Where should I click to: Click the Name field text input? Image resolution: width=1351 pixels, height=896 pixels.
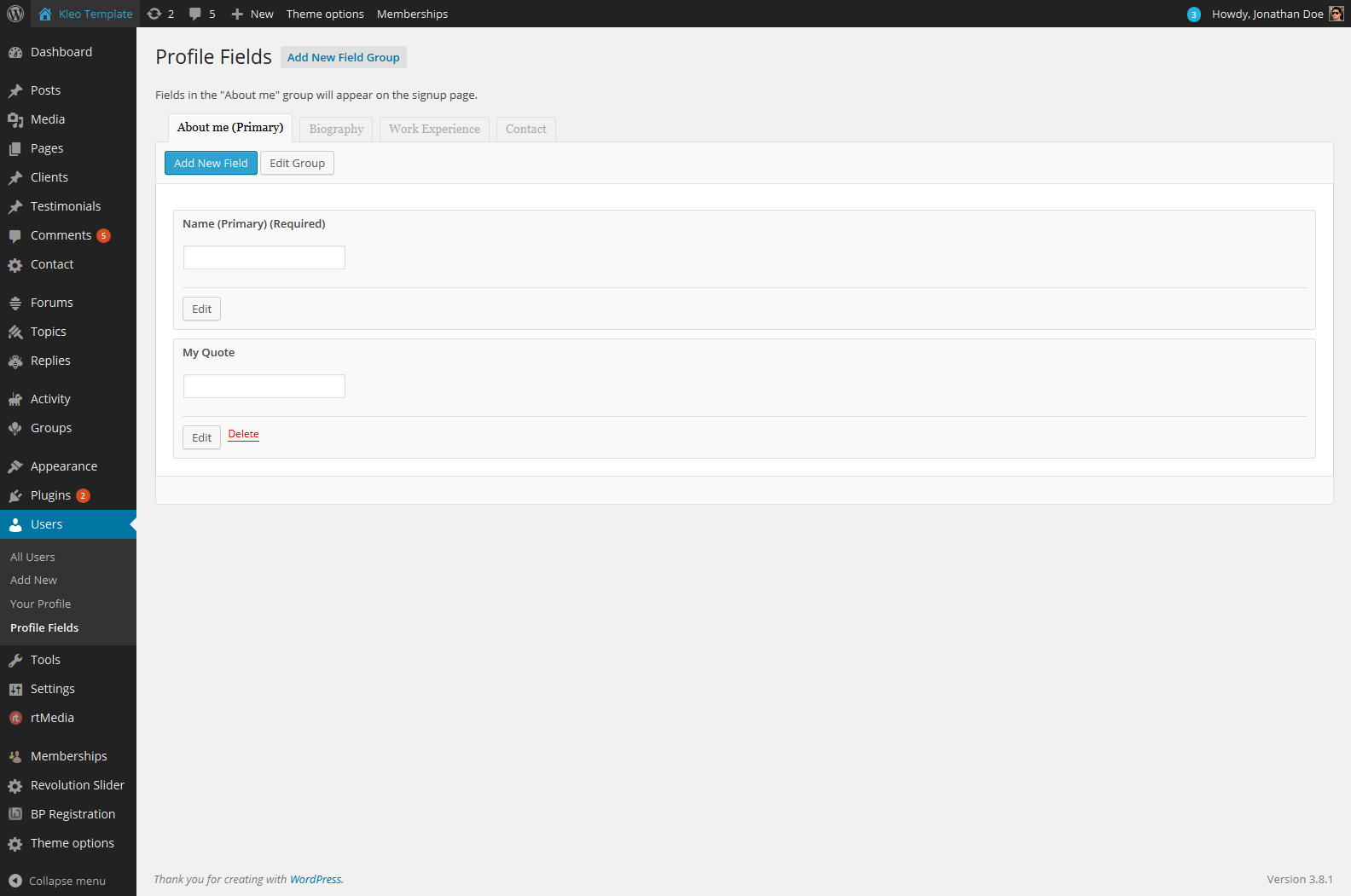(264, 257)
